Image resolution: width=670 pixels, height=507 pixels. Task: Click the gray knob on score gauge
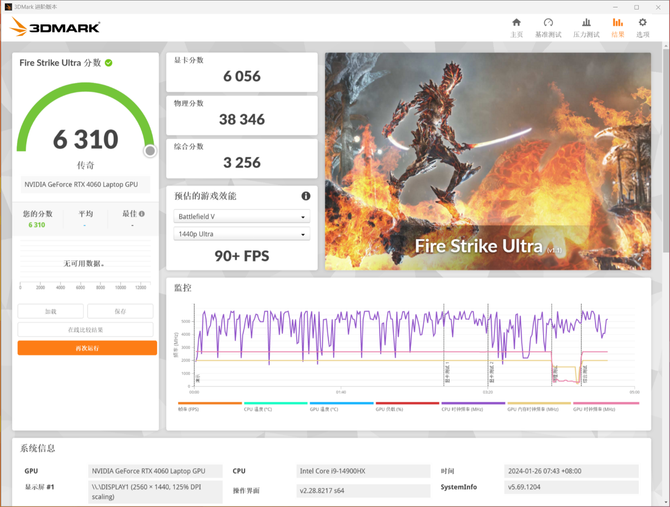(150, 151)
